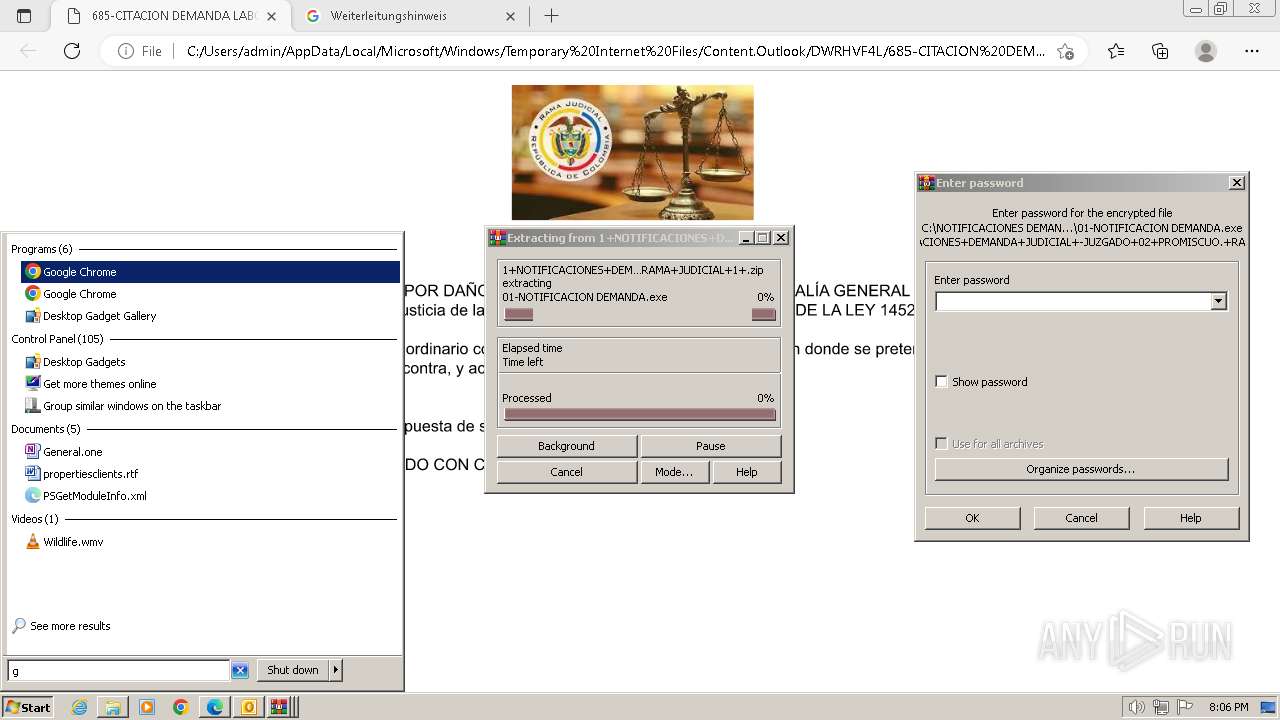The height and width of the screenshot is (720, 1280).
Task: Close the Weiterleitungshinweis tab
Action: point(511,16)
